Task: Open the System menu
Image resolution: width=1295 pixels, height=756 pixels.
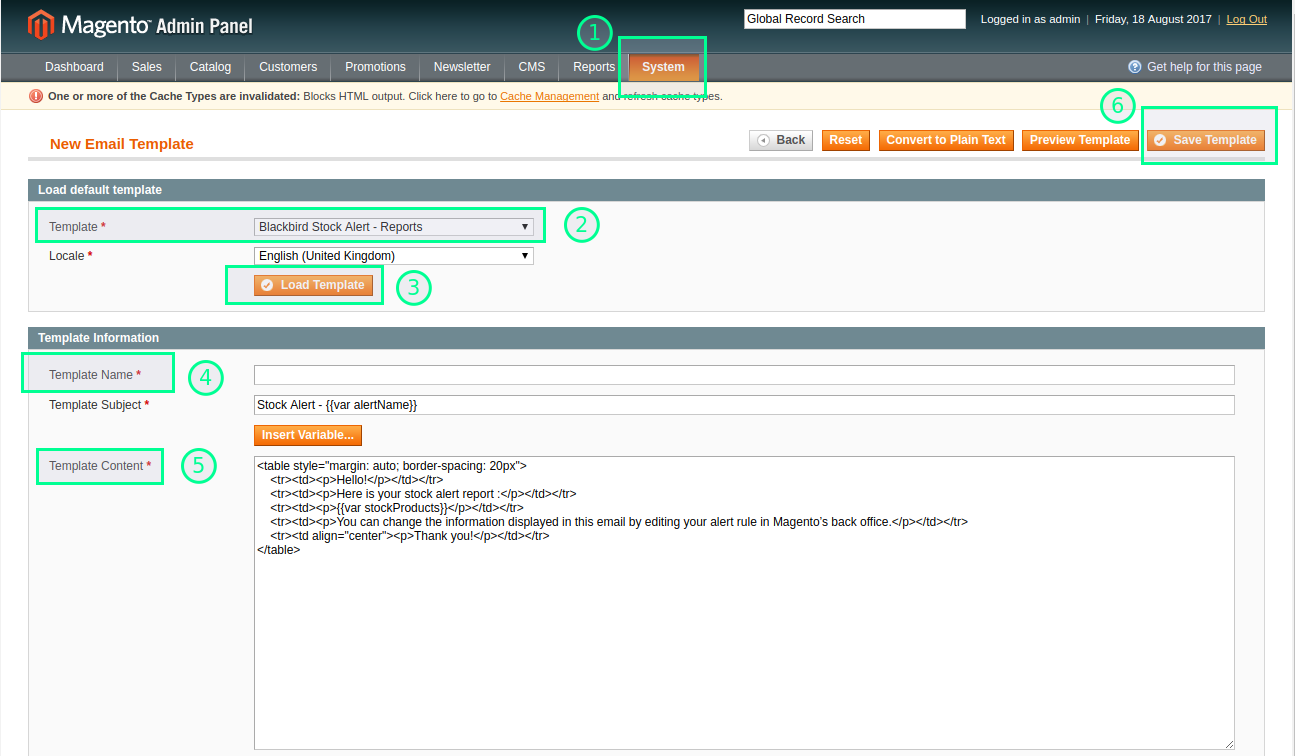Action: (664, 67)
